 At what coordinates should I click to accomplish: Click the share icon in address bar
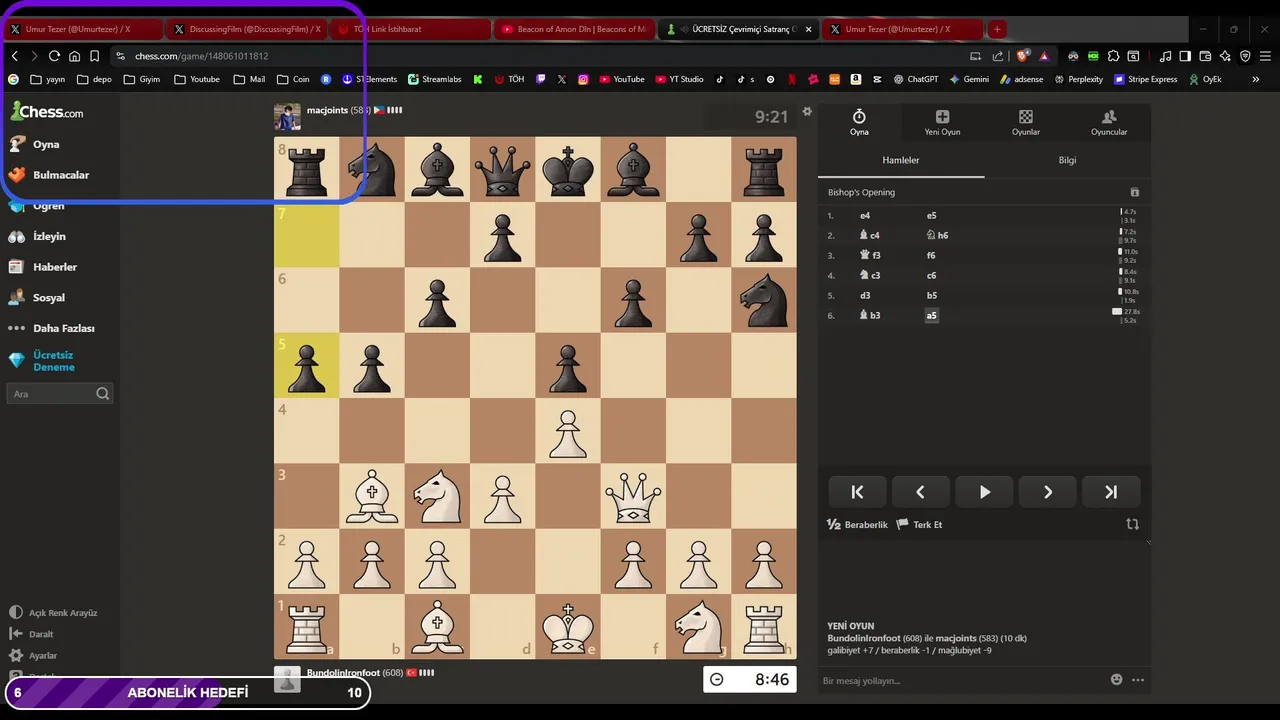(997, 56)
